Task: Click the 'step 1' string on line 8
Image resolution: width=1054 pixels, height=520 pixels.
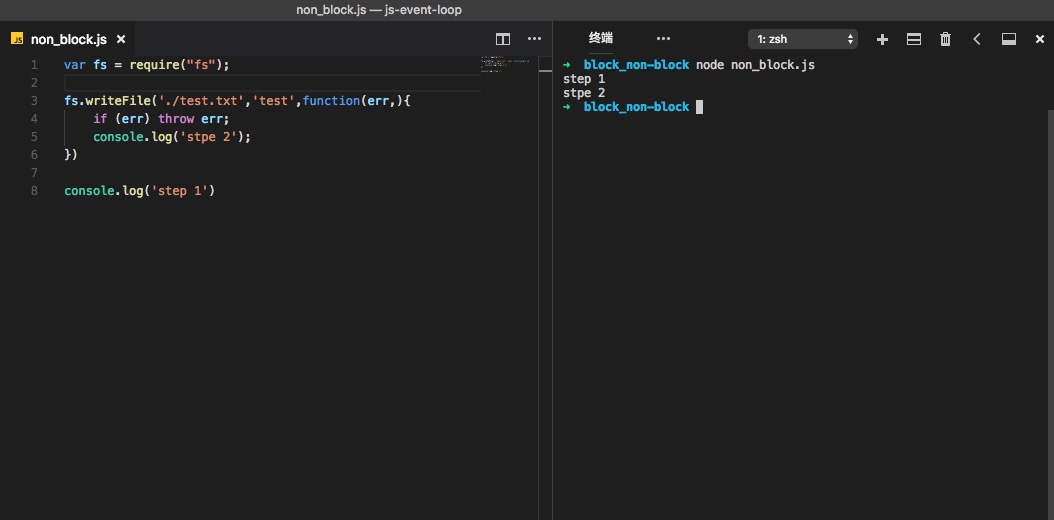Action: [180, 190]
